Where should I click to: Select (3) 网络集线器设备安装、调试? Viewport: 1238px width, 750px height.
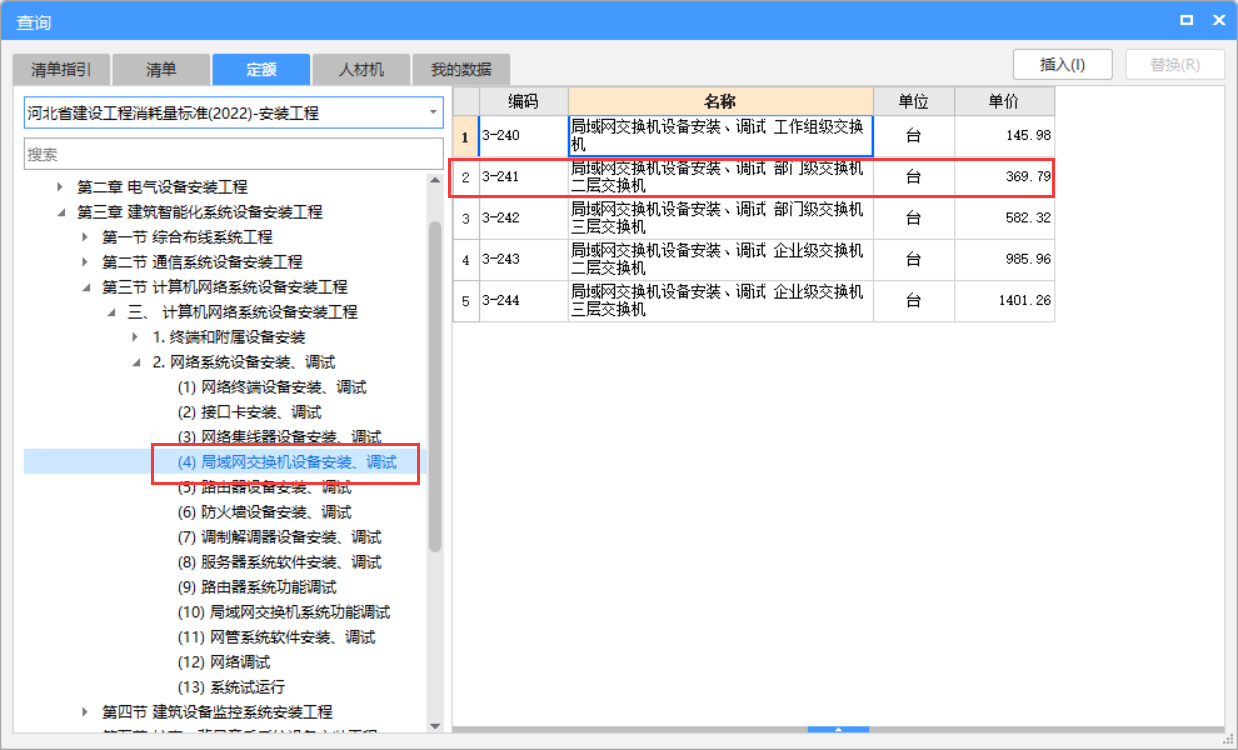[279, 437]
